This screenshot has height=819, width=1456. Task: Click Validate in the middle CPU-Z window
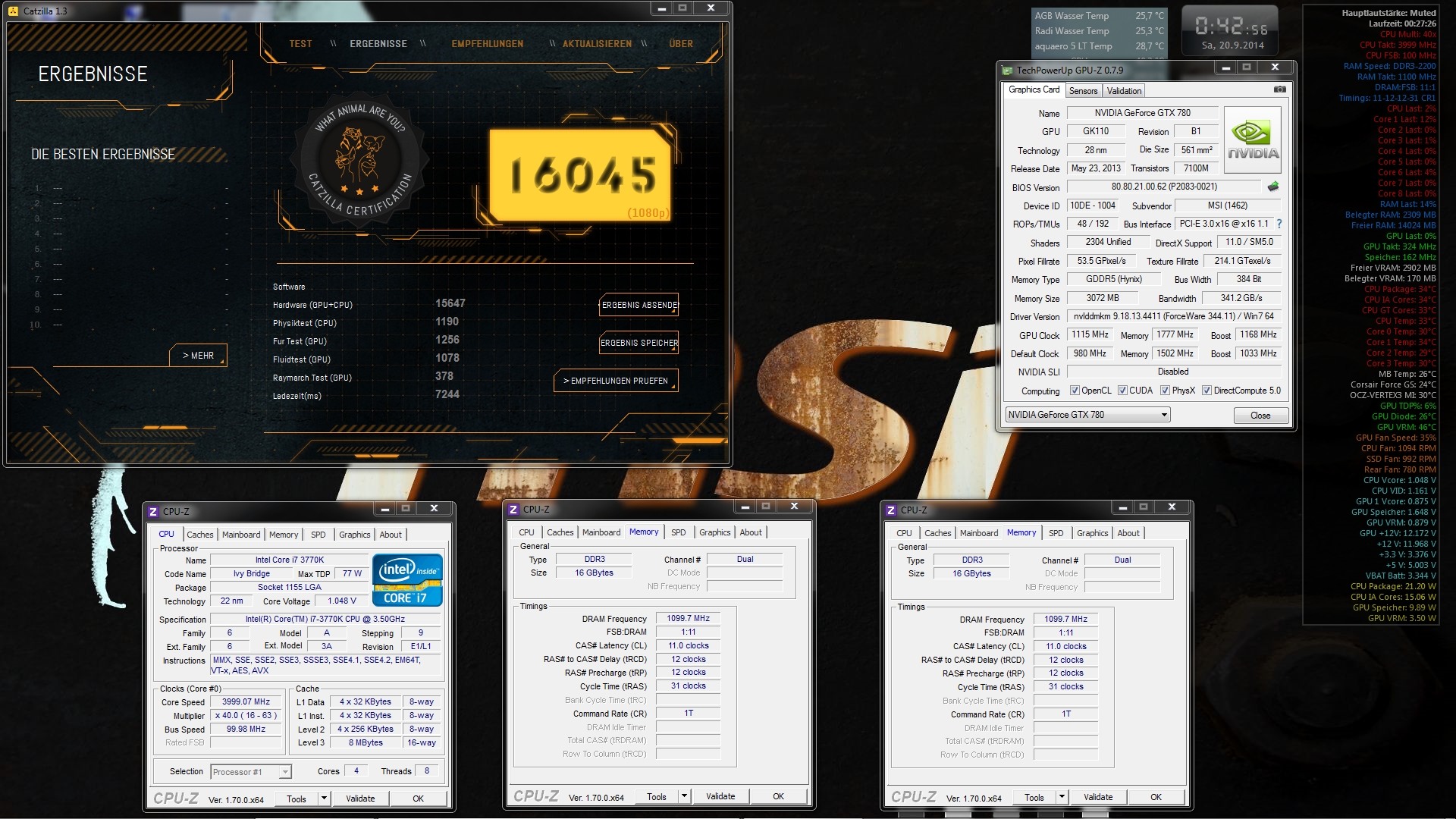tap(720, 796)
